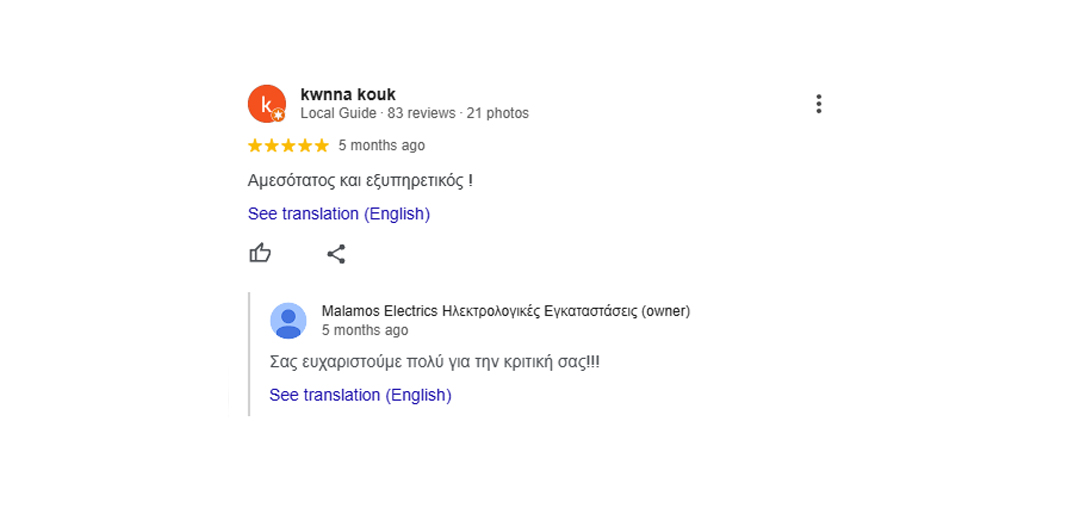Click the owner reply's "5 months ago" timestamp
The image size is (1080, 508).
point(365,330)
